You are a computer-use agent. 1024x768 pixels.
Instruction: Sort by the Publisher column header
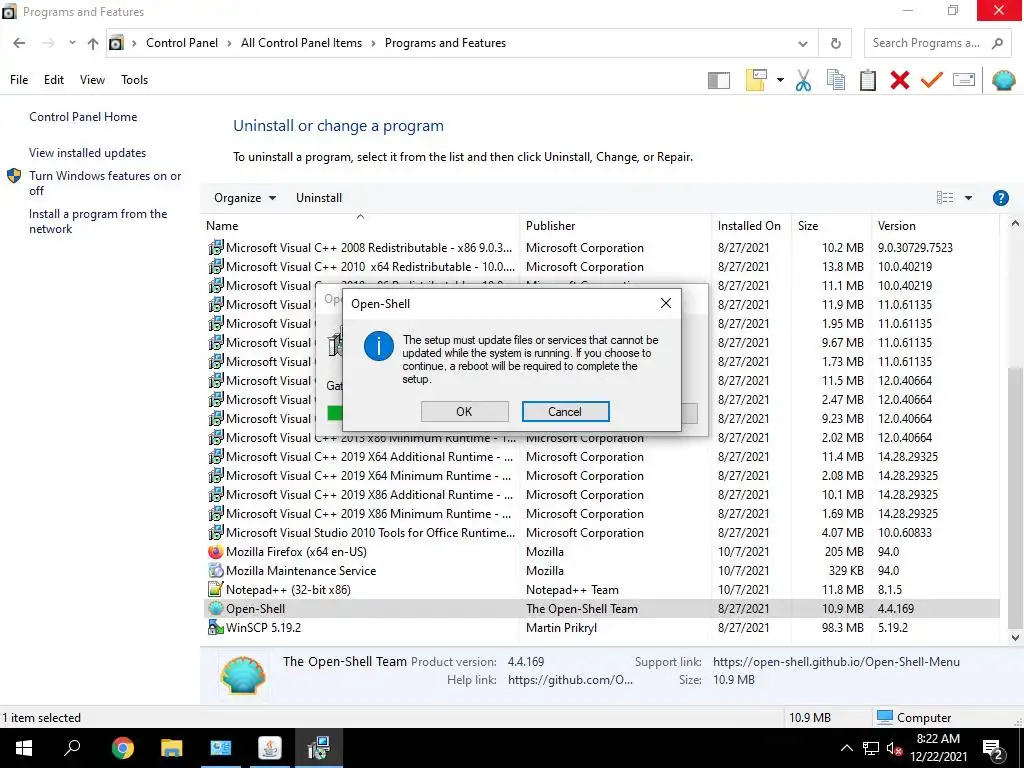[615, 226]
